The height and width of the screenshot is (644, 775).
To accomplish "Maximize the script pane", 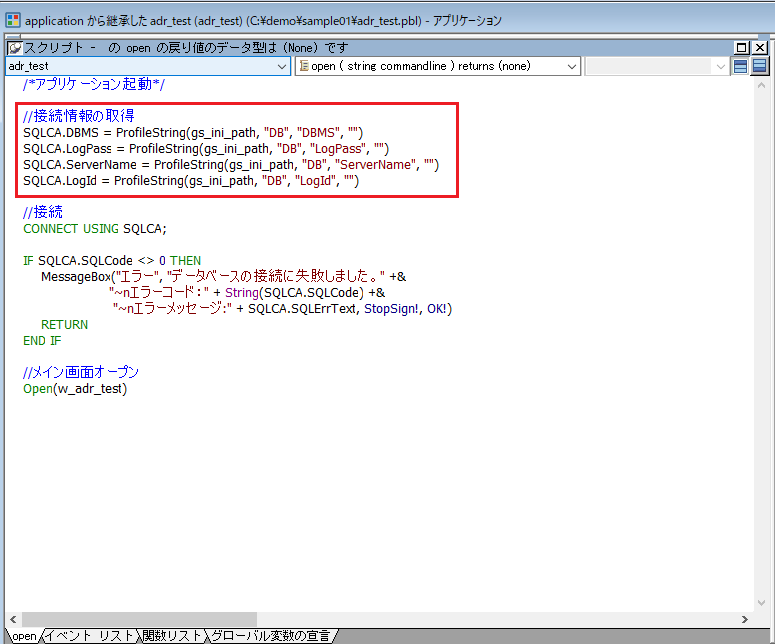I will point(742,48).
